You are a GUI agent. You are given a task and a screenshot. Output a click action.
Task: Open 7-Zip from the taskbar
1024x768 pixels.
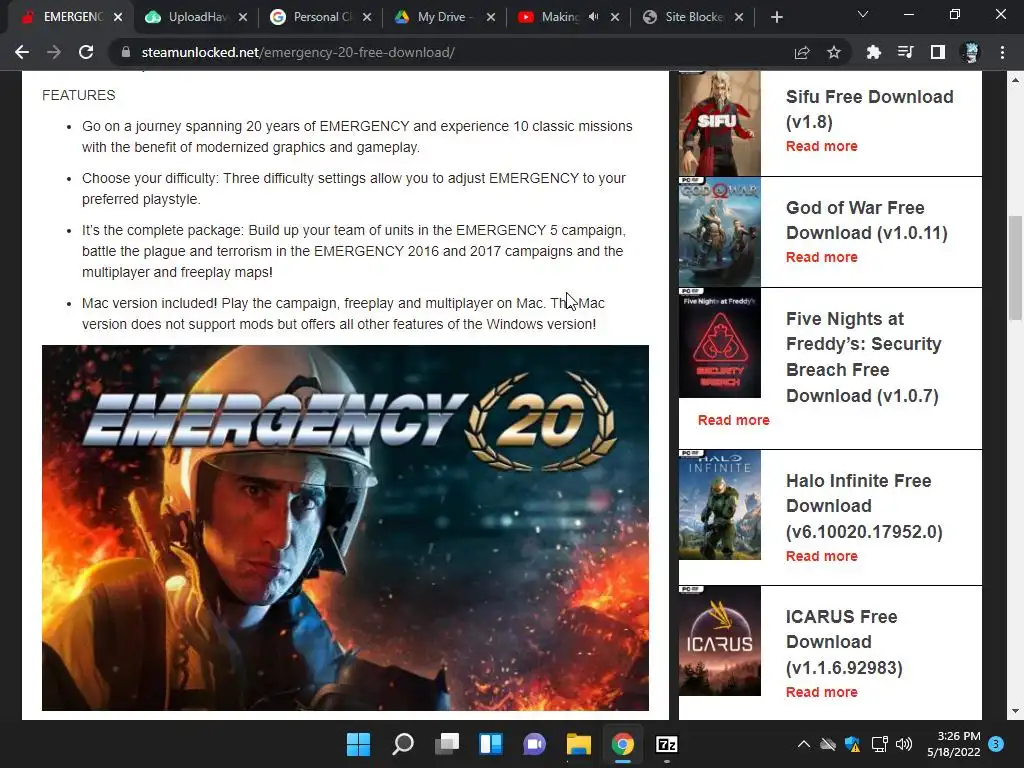pos(666,744)
